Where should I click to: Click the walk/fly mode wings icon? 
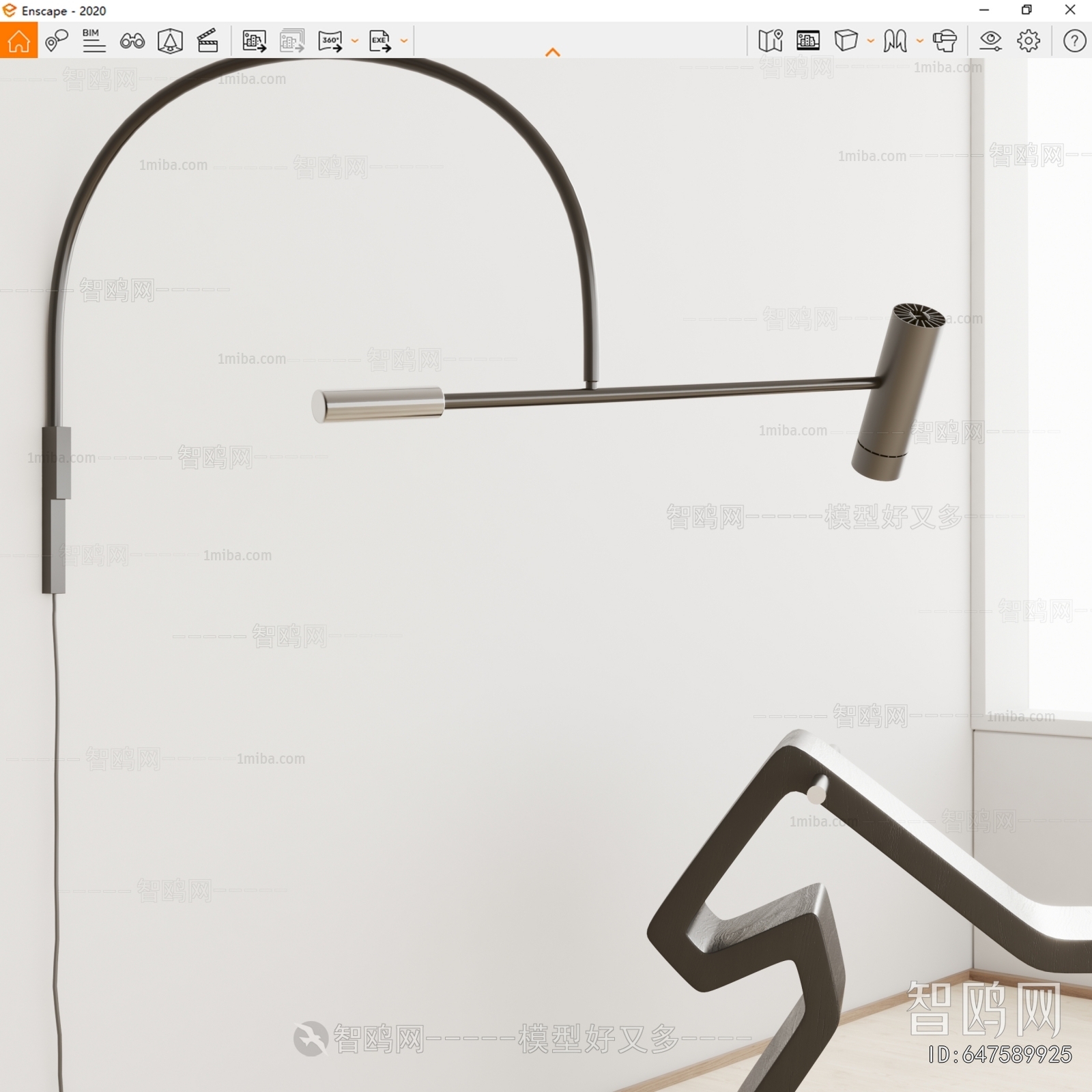[895, 41]
